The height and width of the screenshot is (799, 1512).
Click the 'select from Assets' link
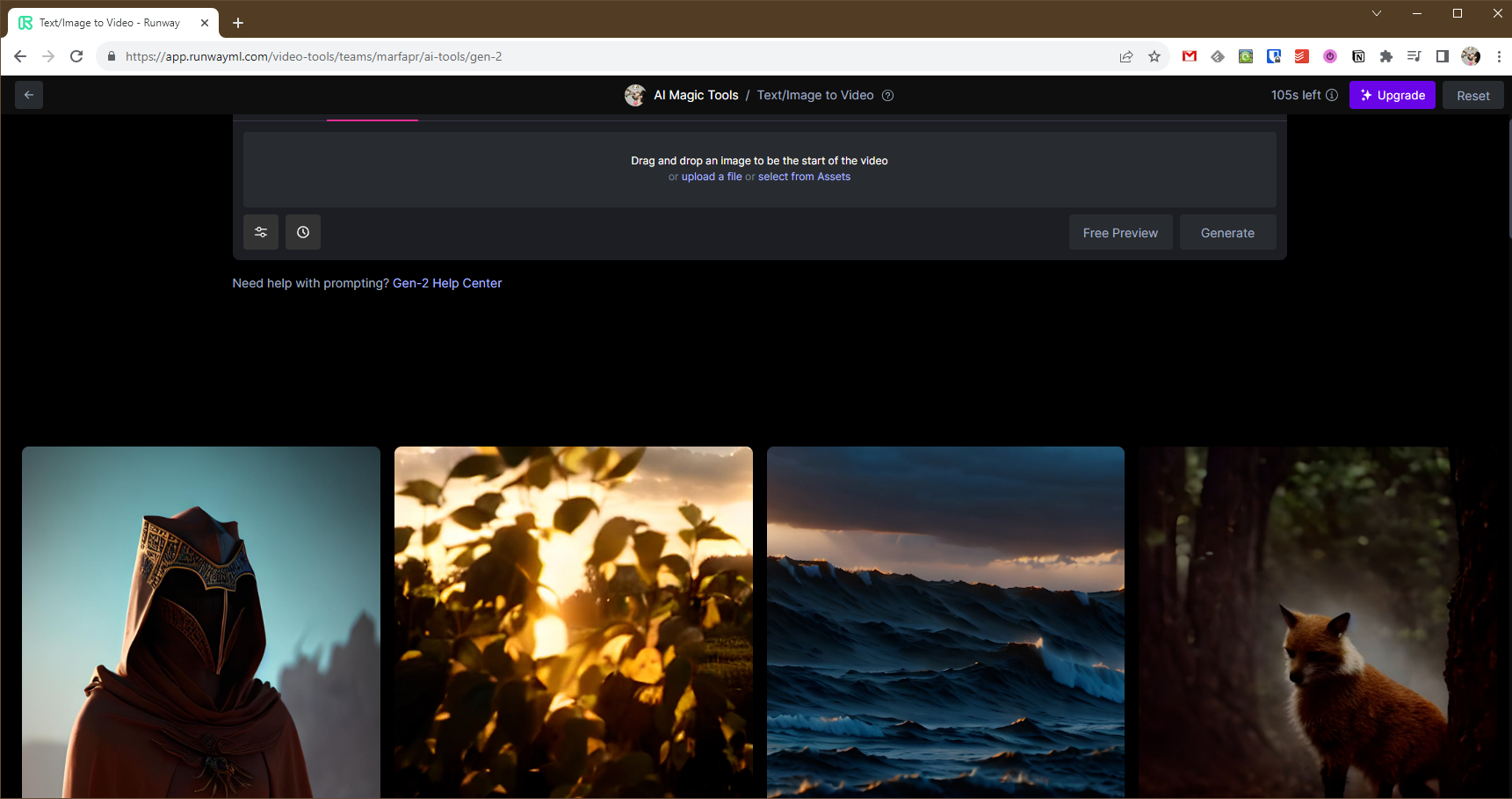[805, 177]
